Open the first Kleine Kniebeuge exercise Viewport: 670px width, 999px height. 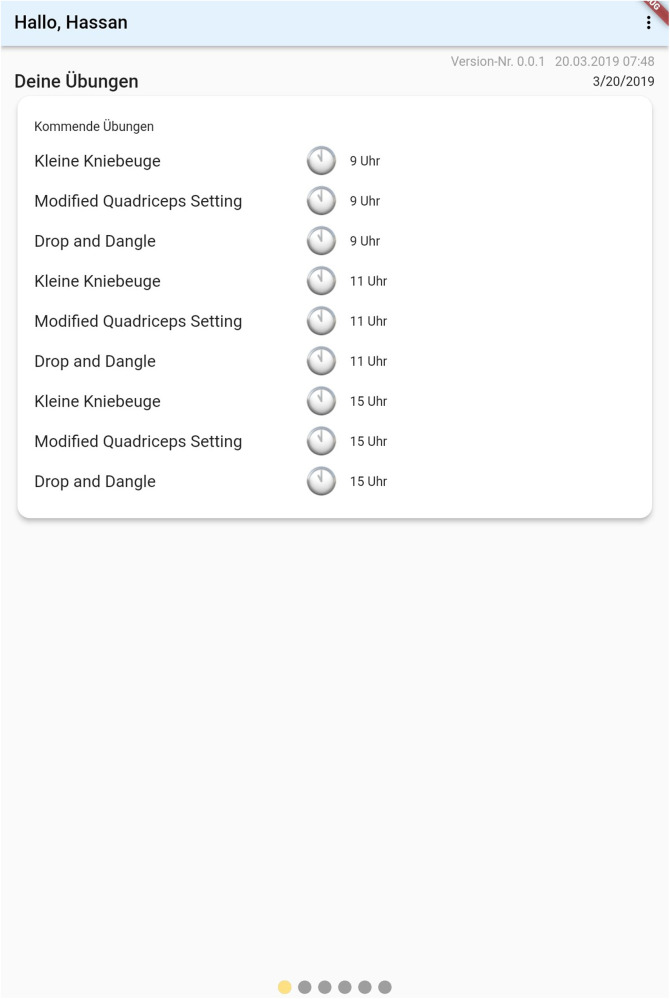pyautogui.click(x=97, y=161)
